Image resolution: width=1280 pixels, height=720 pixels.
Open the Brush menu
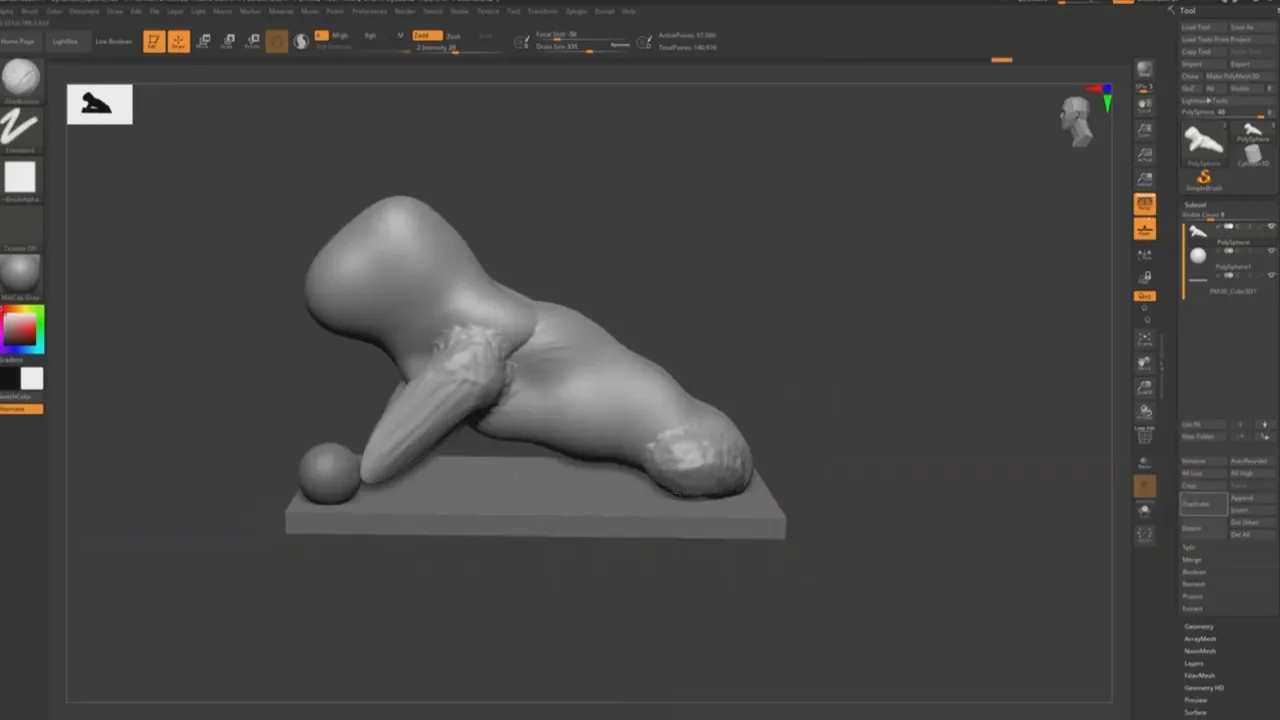(x=29, y=11)
